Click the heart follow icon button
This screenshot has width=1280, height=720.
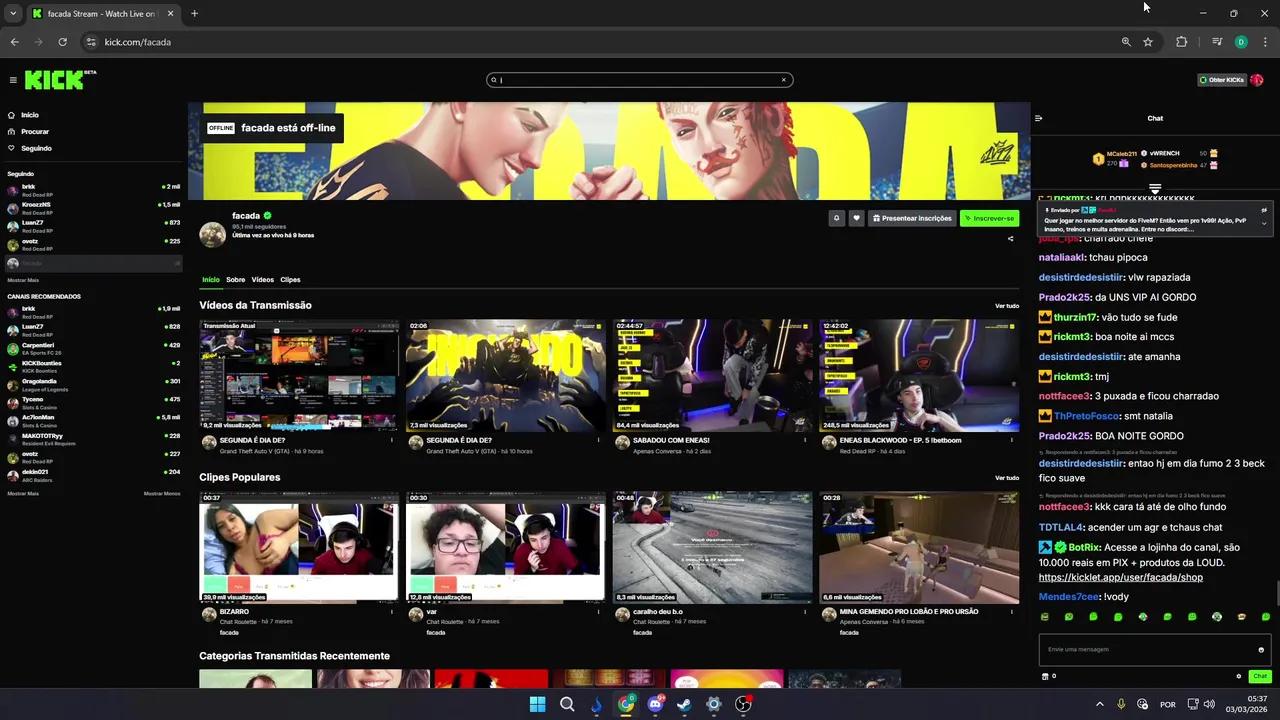point(856,218)
